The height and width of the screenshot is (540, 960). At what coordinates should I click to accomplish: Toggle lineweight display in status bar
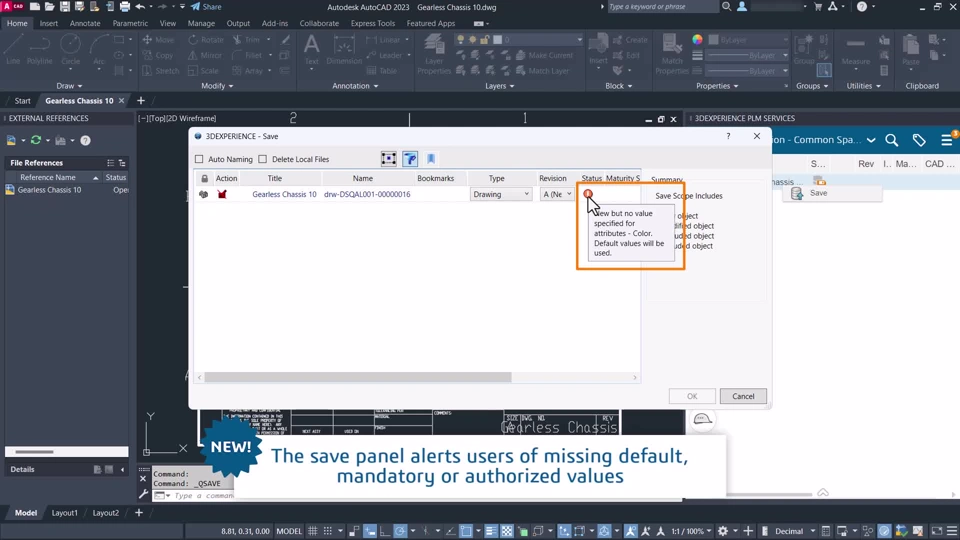491,531
